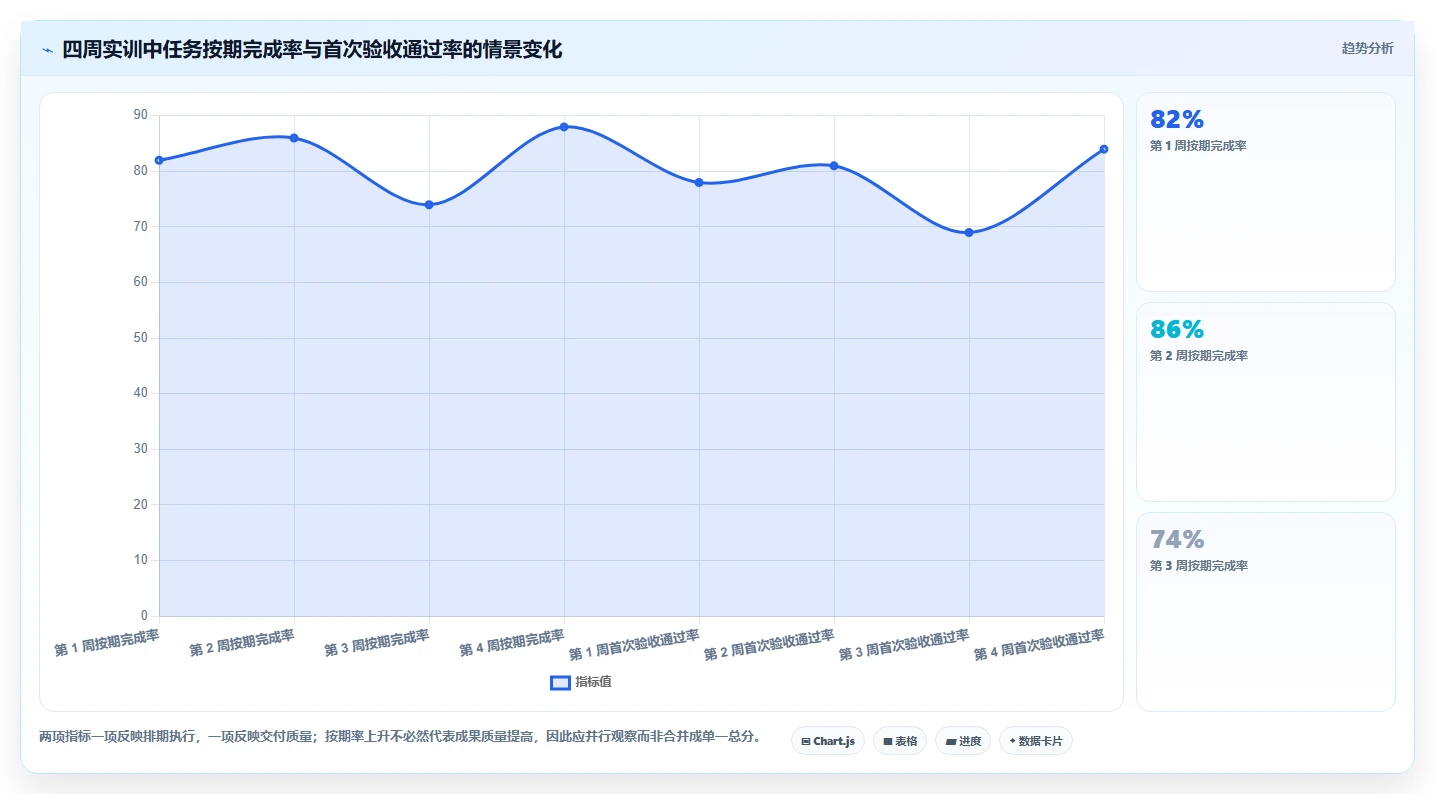Click the chart title 四周实训中任务按期完成率
Image resolution: width=1435 pixels, height=794 pixels.
[312, 49]
